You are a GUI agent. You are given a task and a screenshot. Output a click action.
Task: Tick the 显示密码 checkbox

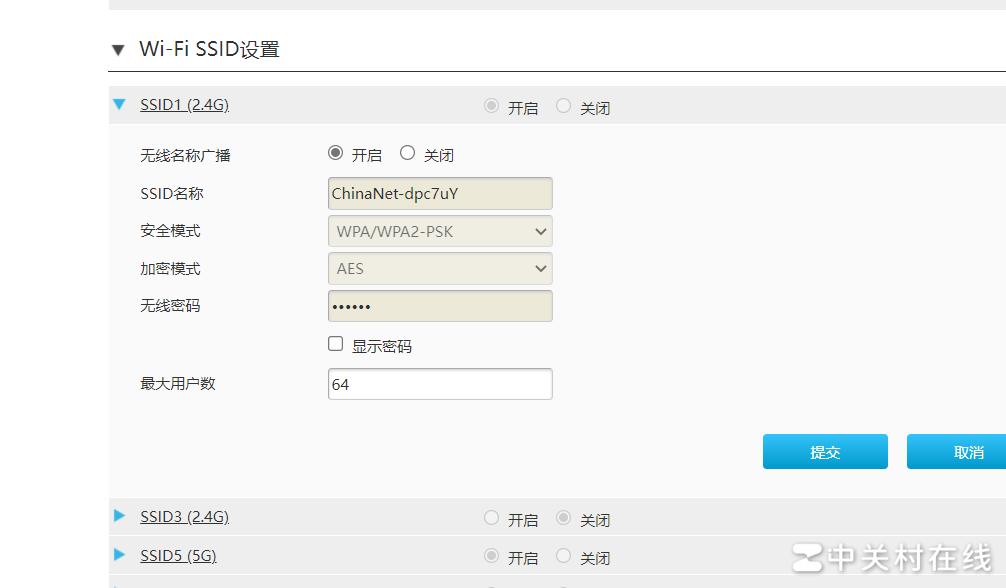click(x=336, y=344)
